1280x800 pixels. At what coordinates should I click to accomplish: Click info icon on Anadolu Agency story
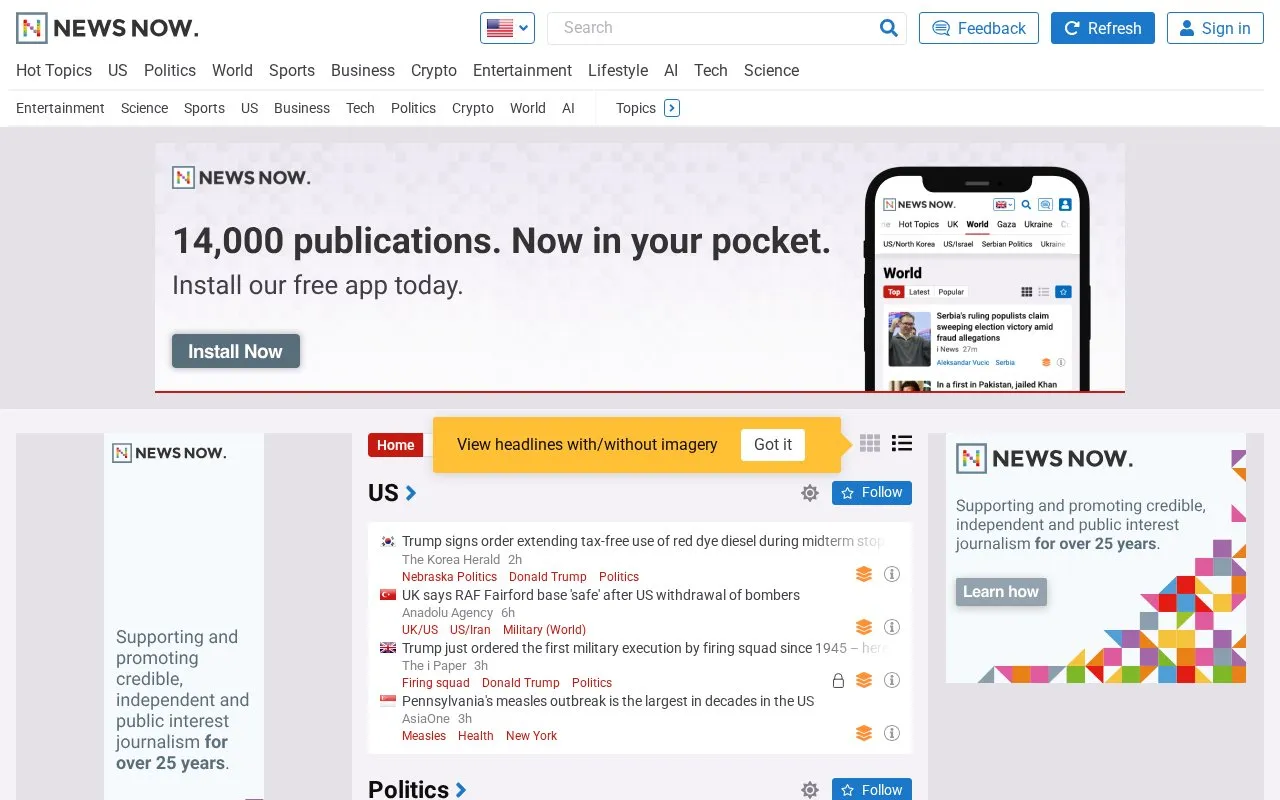tap(892, 627)
